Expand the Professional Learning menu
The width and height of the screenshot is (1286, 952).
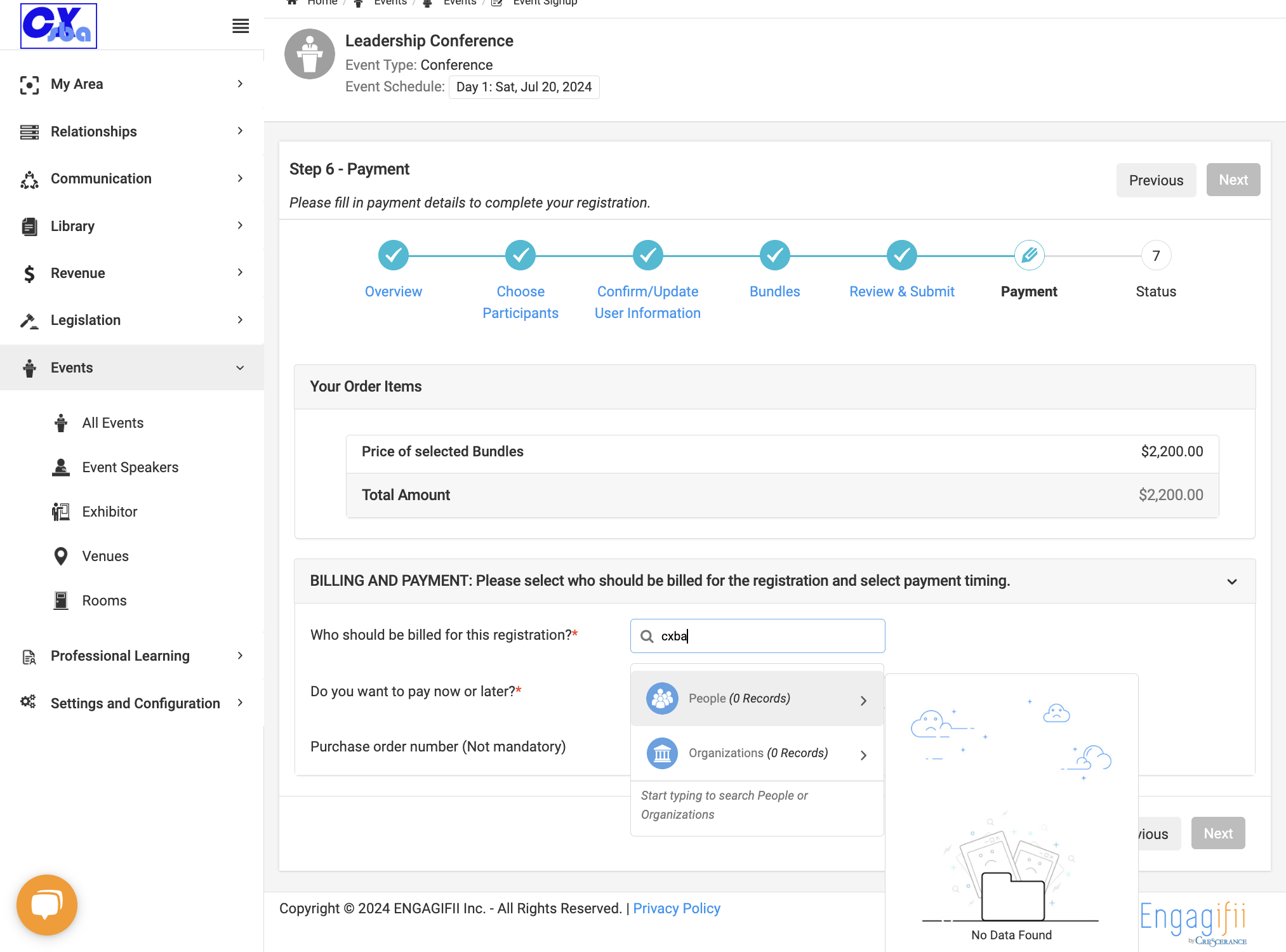132,656
